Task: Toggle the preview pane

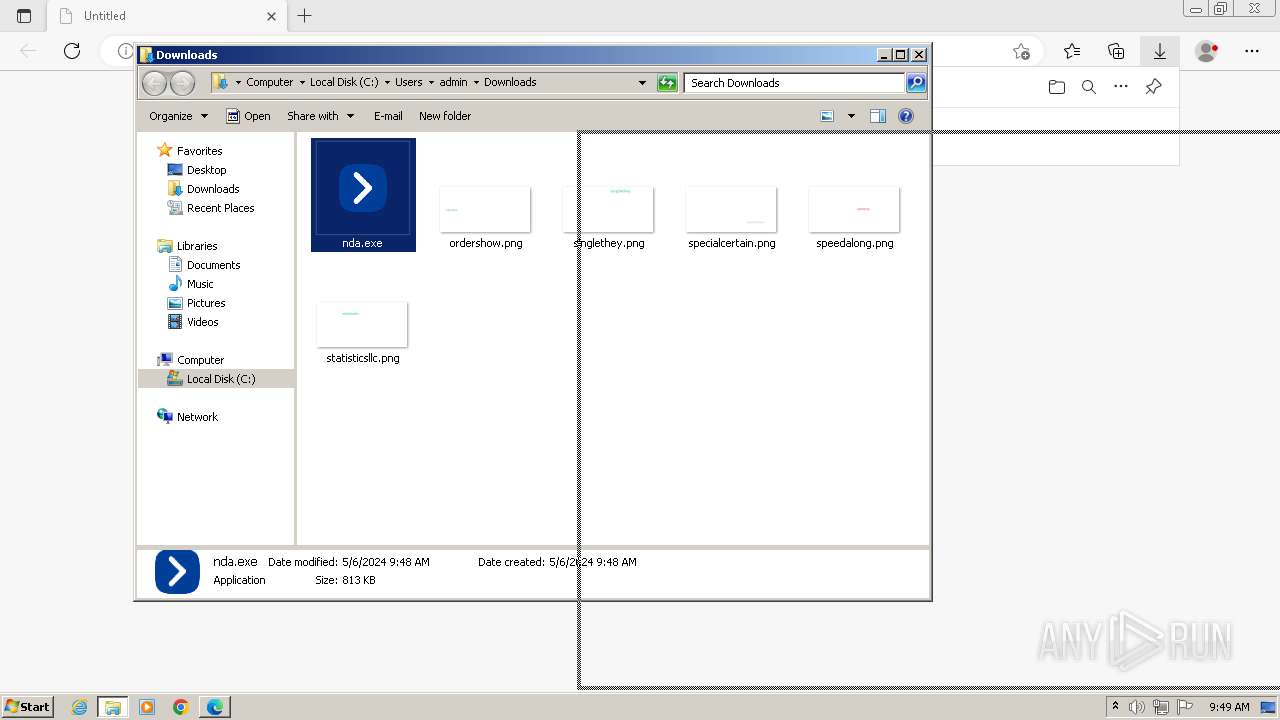Action: coord(877,116)
